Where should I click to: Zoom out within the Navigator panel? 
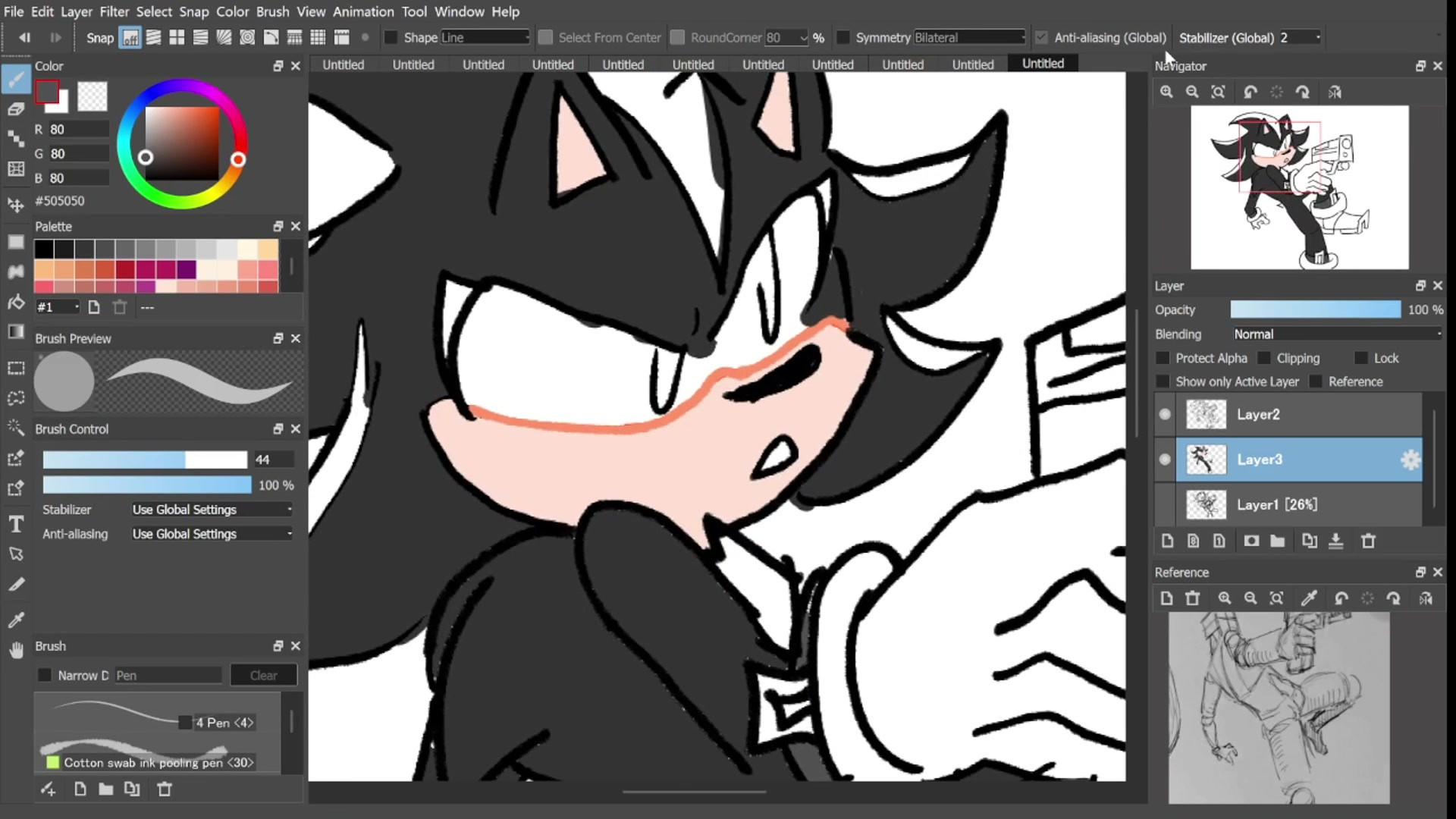point(1192,92)
